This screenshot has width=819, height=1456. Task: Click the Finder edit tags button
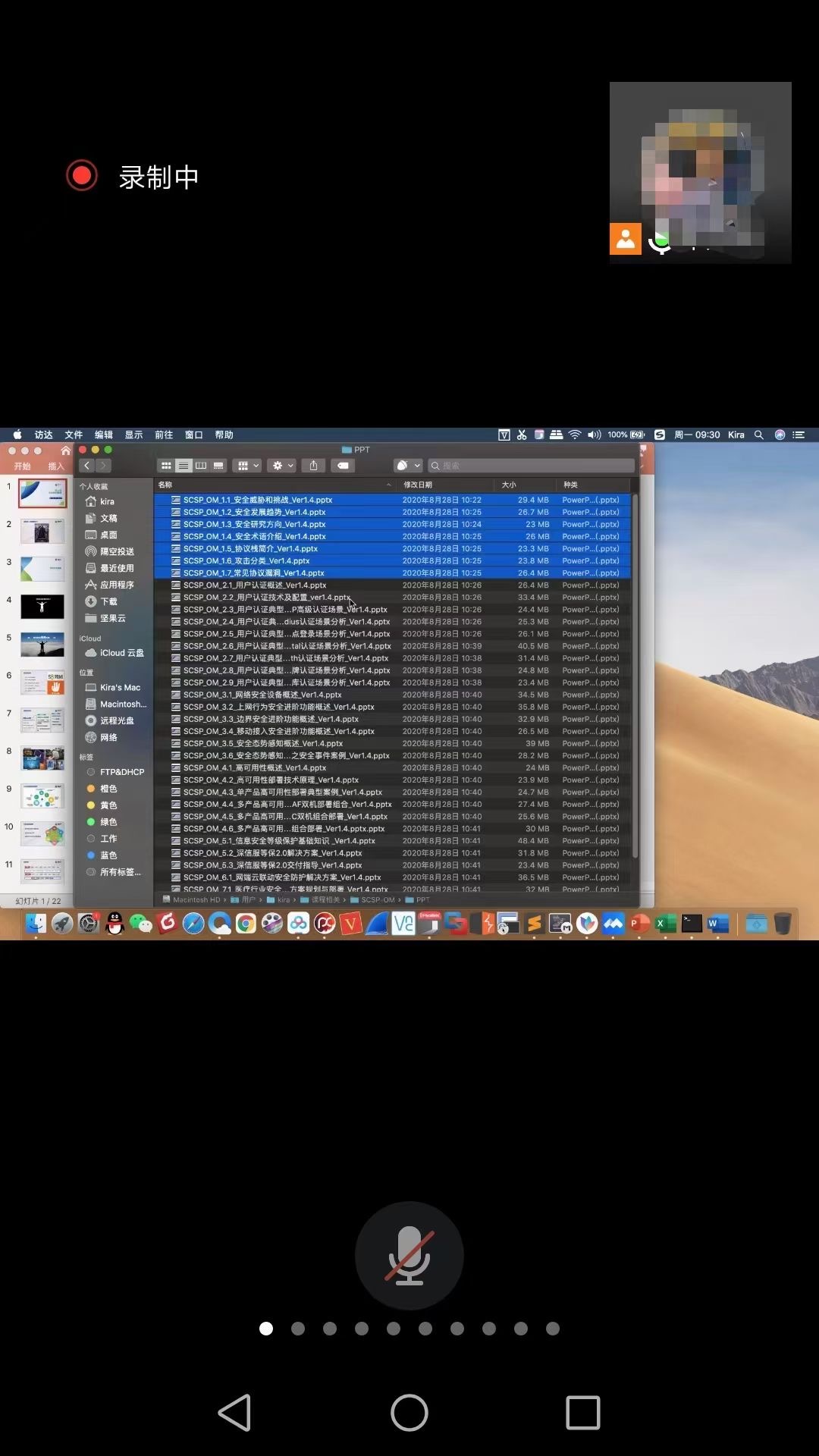[x=343, y=466]
